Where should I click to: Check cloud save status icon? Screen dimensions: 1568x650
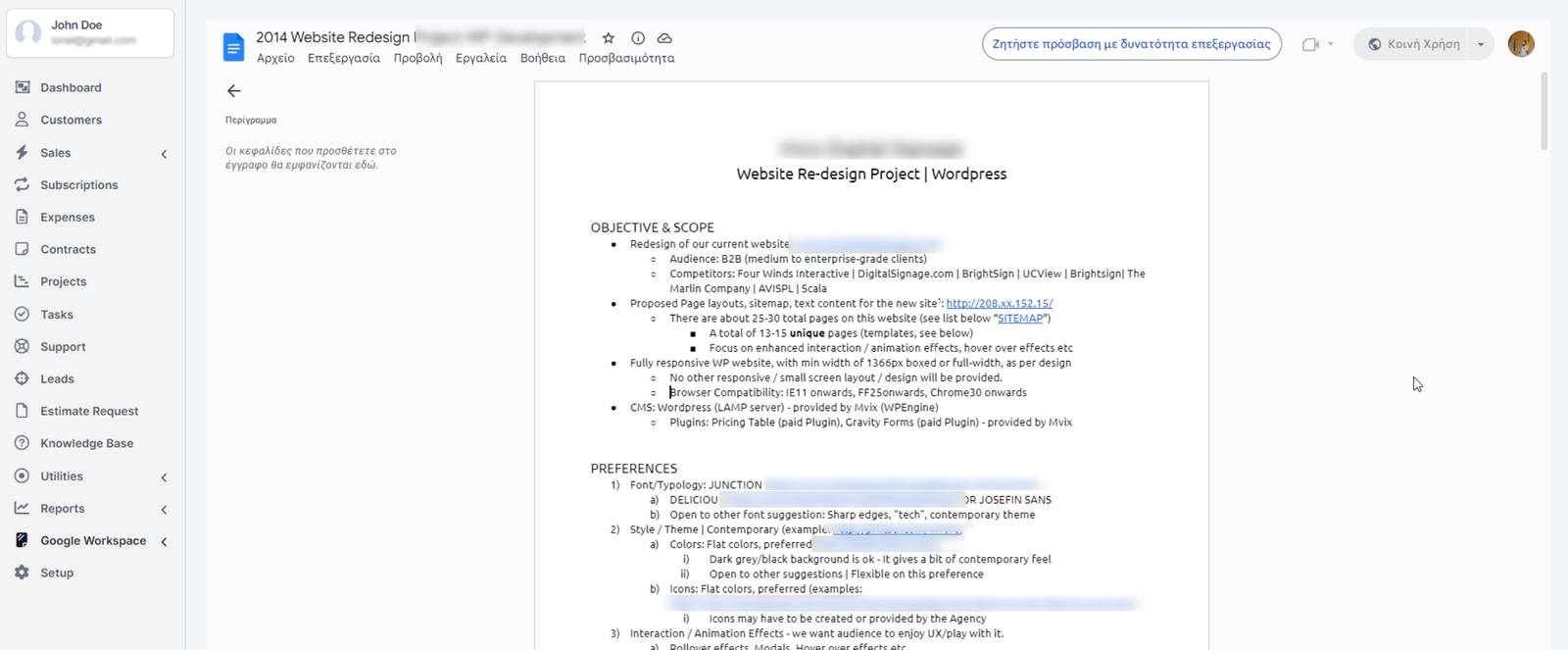pyautogui.click(x=664, y=38)
